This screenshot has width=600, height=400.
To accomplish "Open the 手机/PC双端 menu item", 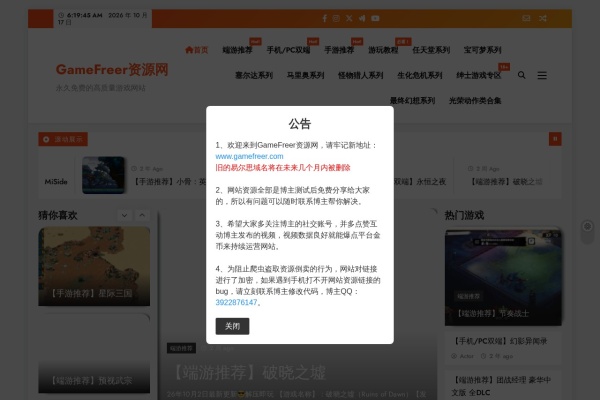I will click(x=288, y=50).
